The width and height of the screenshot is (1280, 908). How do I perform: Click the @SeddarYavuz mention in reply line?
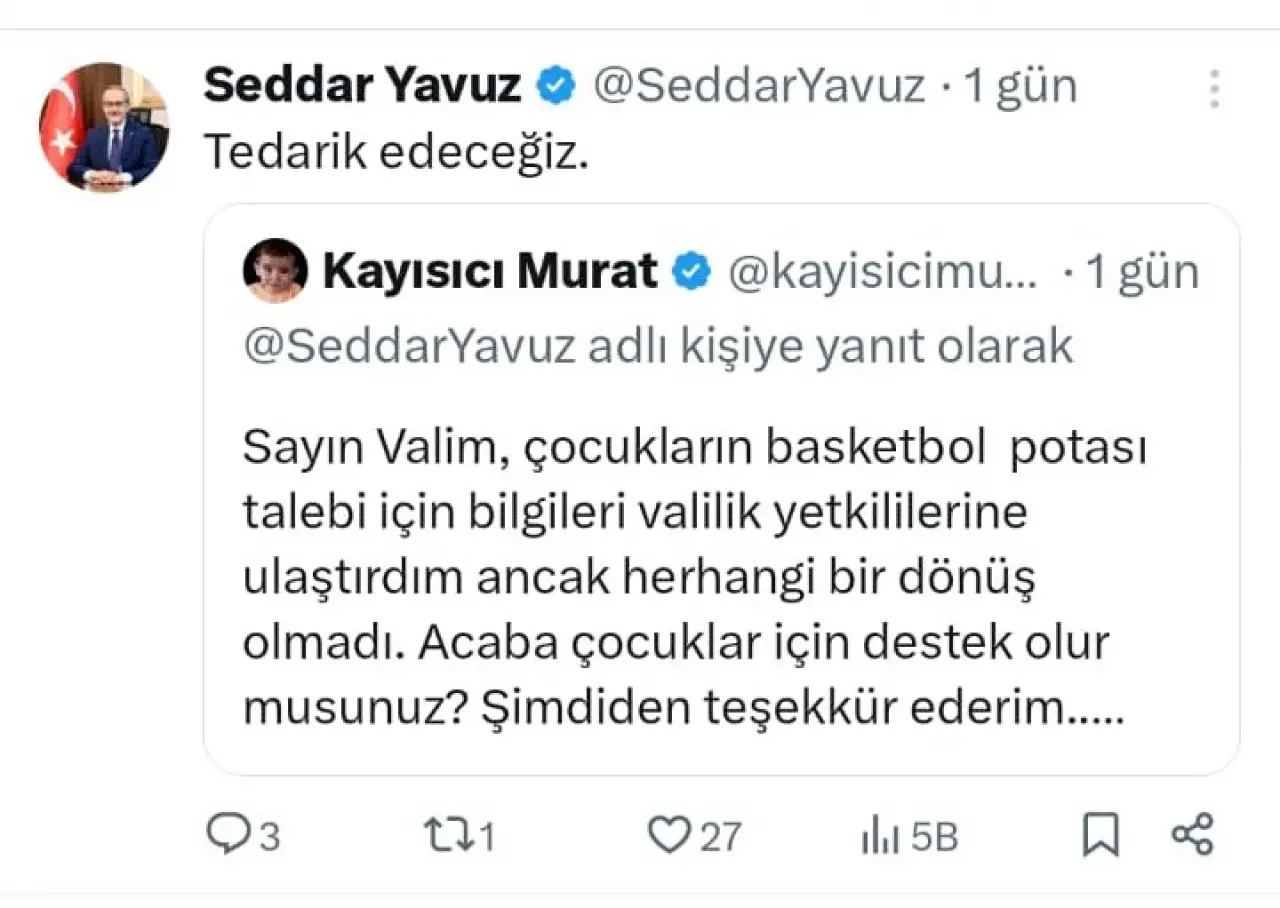coord(410,346)
